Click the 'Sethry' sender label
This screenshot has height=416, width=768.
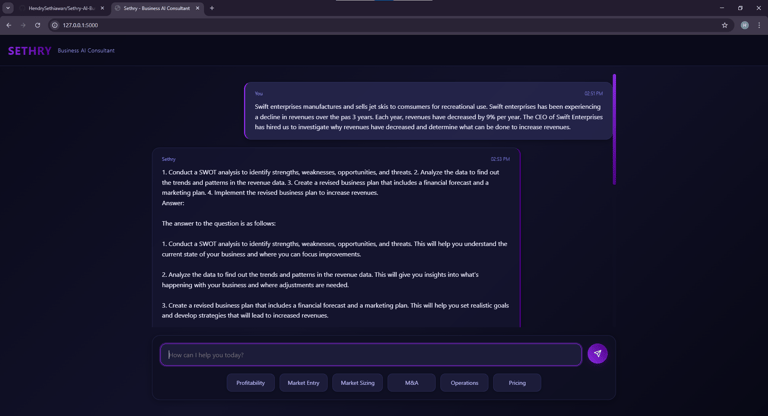168,159
